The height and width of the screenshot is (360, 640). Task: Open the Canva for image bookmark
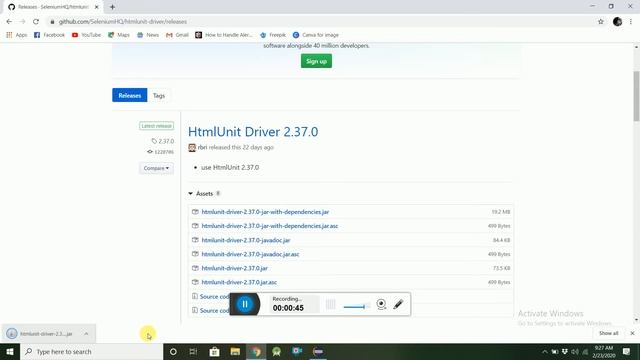(316, 35)
